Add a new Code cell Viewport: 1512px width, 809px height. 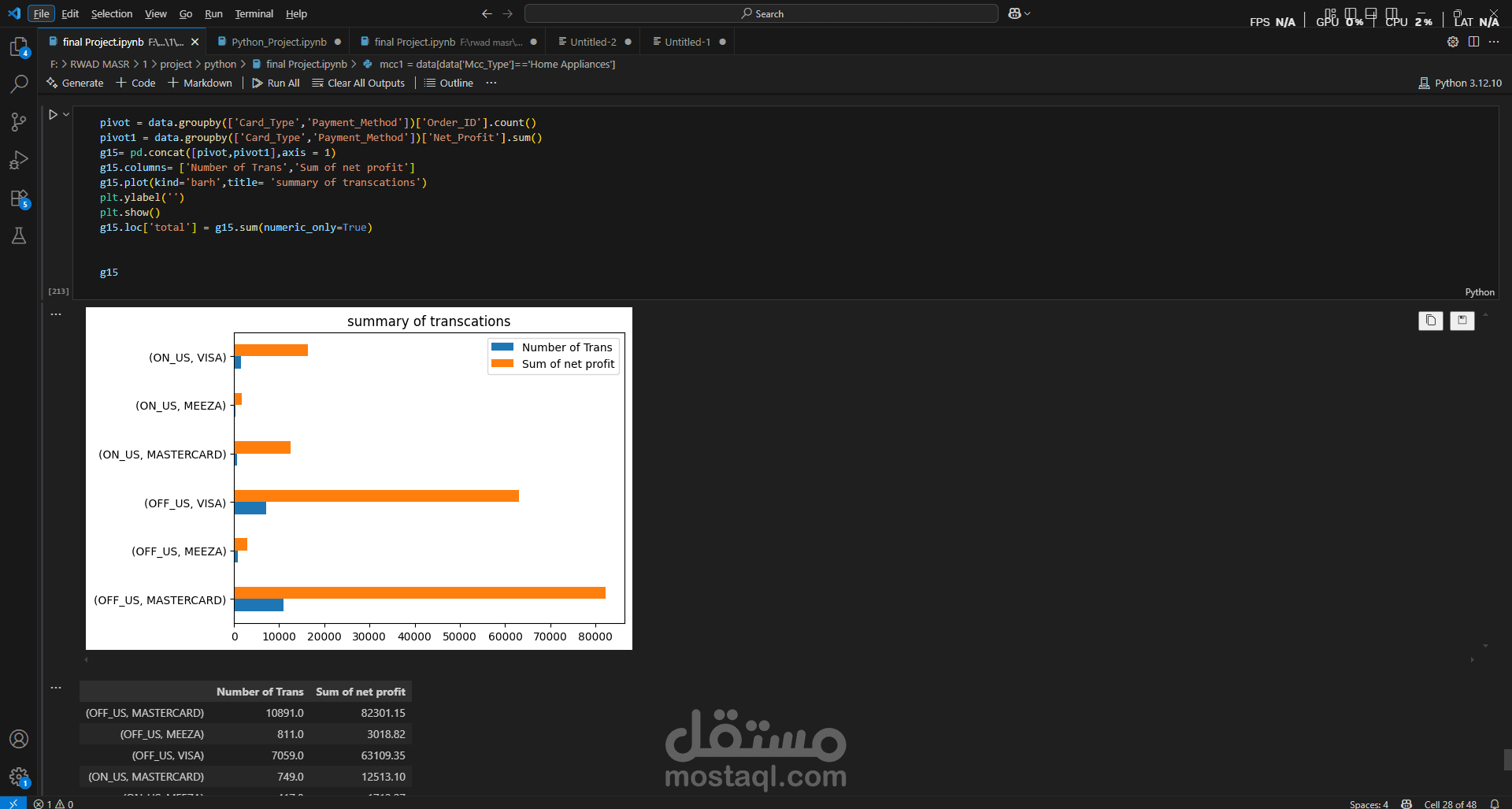tap(135, 83)
